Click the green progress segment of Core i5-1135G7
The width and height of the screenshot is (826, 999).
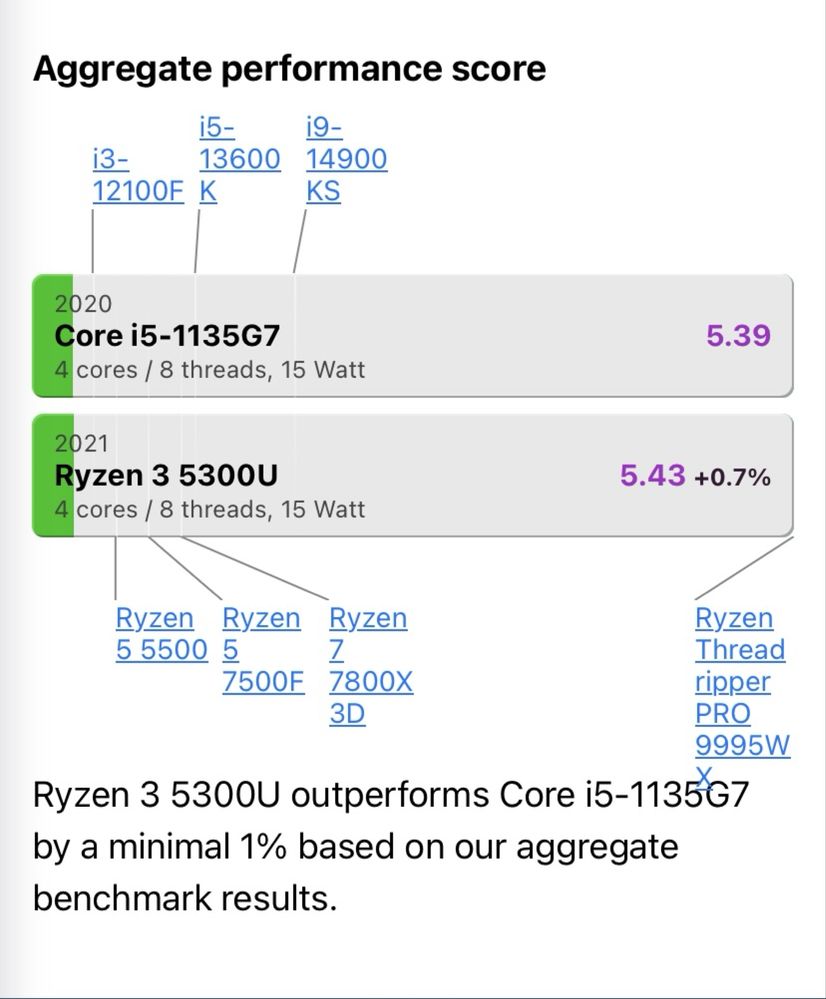[53, 336]
